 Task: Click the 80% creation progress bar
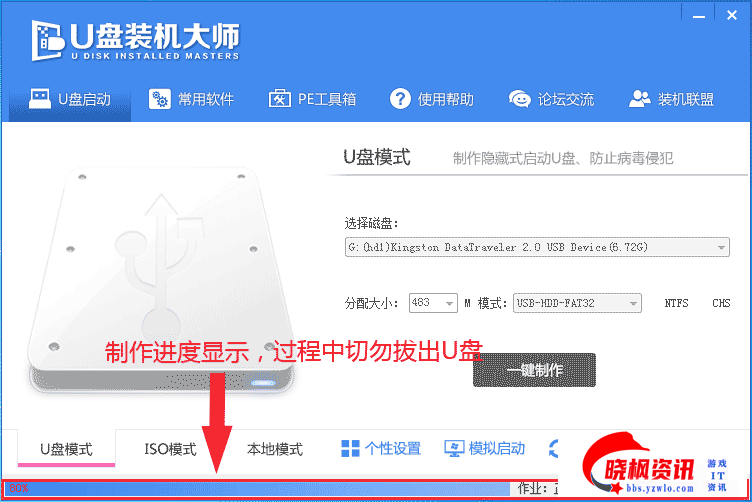[257, 489]
